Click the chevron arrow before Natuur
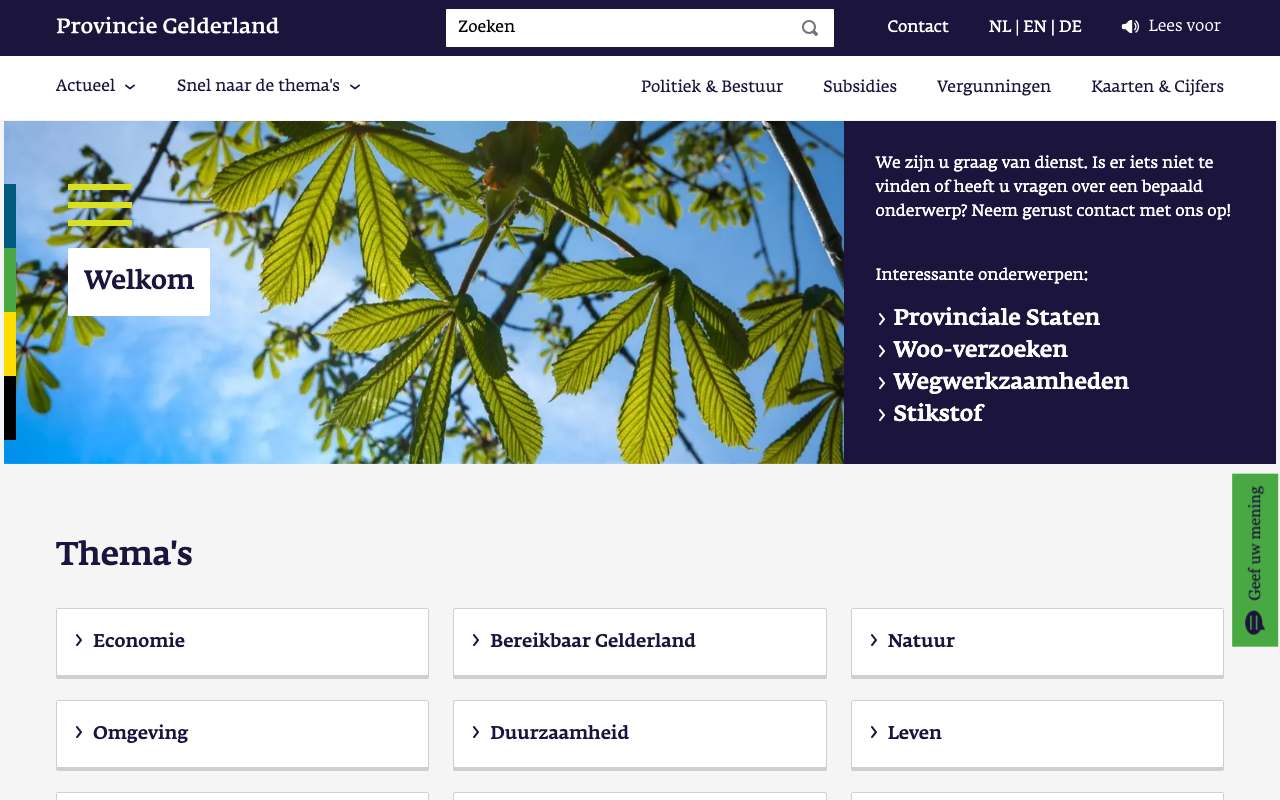Viewport: 1280px width, 800px height. click(874, 640)
